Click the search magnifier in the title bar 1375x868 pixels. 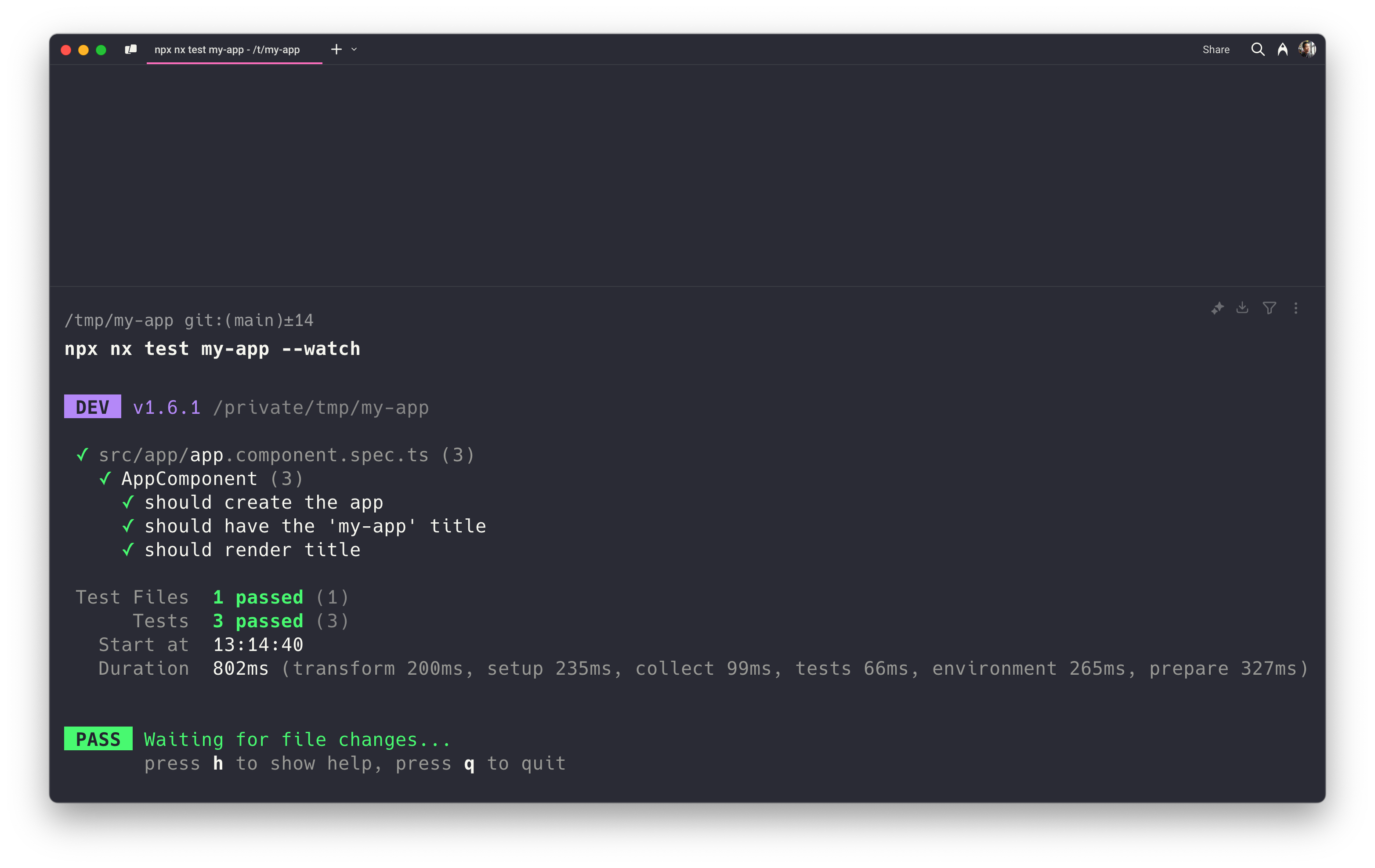point(1257,50)
